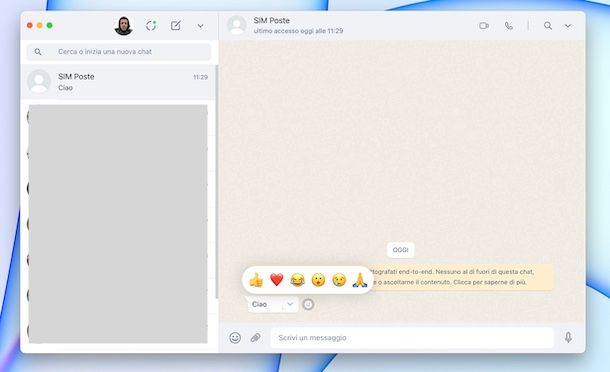Image resolution: width=610 pixels, height=372 pixels.
Task: Record a voice message with microphone
Action: 568,337
